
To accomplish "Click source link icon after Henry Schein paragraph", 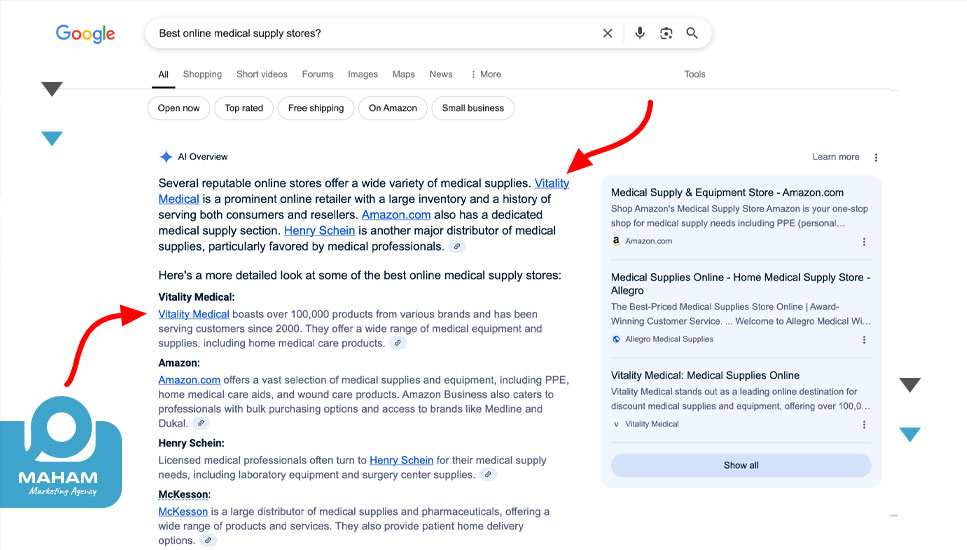I will [488, 475].
